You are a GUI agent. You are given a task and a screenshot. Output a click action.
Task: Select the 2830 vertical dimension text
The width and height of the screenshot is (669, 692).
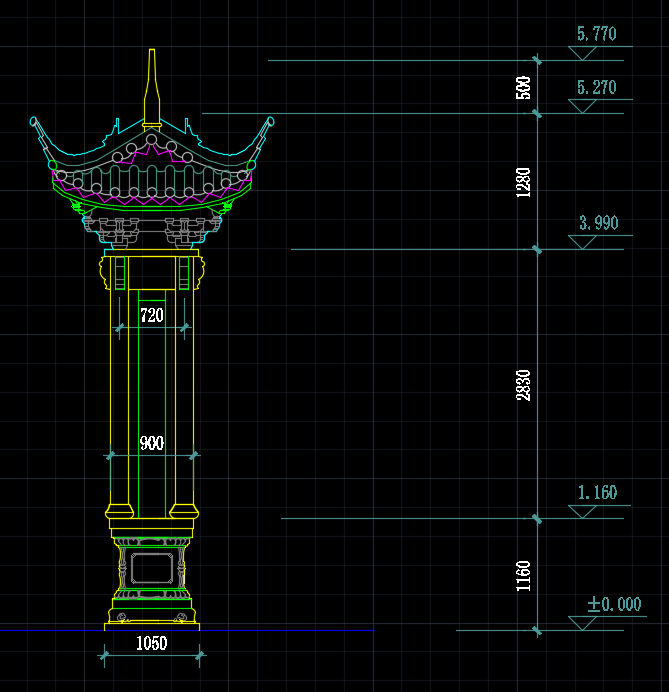(523, 385)
